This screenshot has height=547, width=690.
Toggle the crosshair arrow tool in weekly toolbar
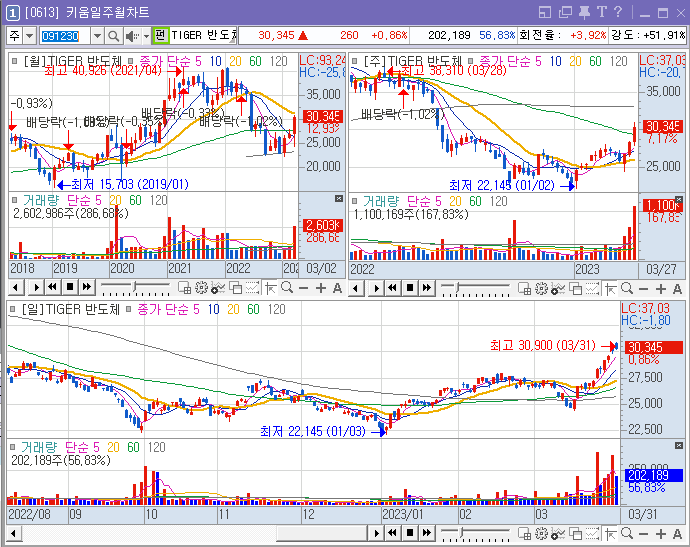pos(610,289)
